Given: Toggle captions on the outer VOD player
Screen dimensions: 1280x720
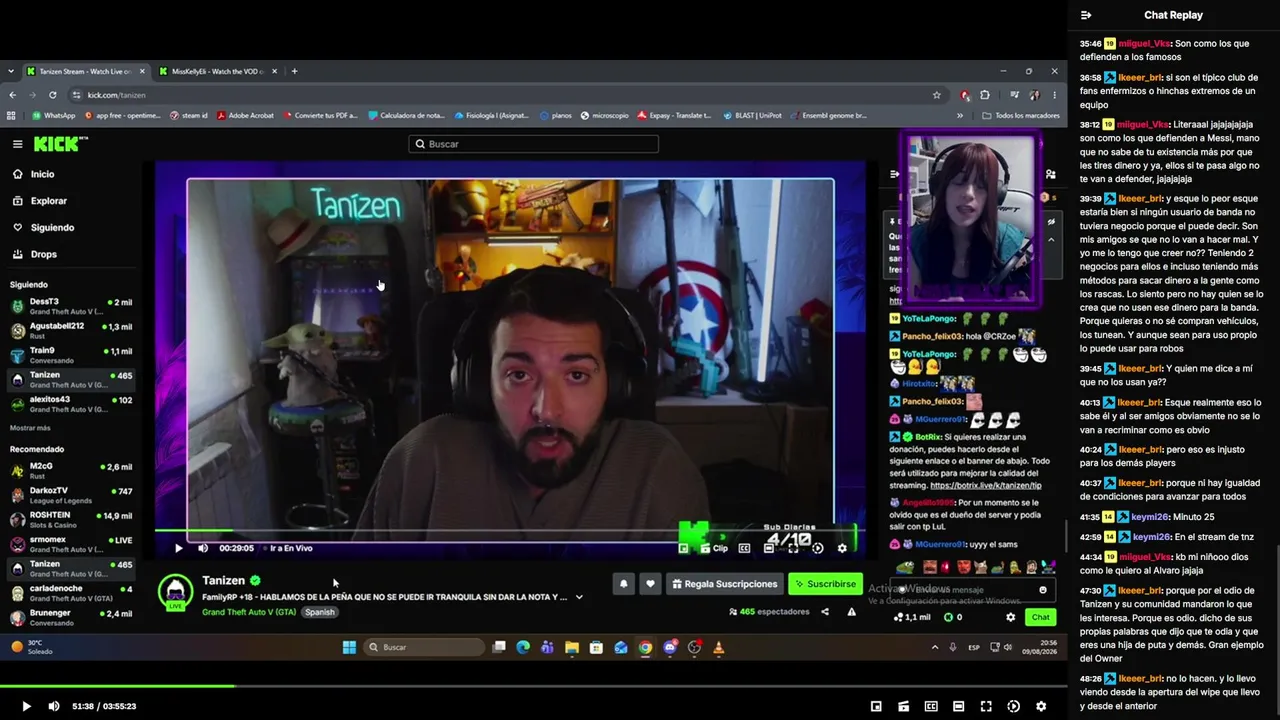Looking at the screenshot, I should (x=931, y=706).
